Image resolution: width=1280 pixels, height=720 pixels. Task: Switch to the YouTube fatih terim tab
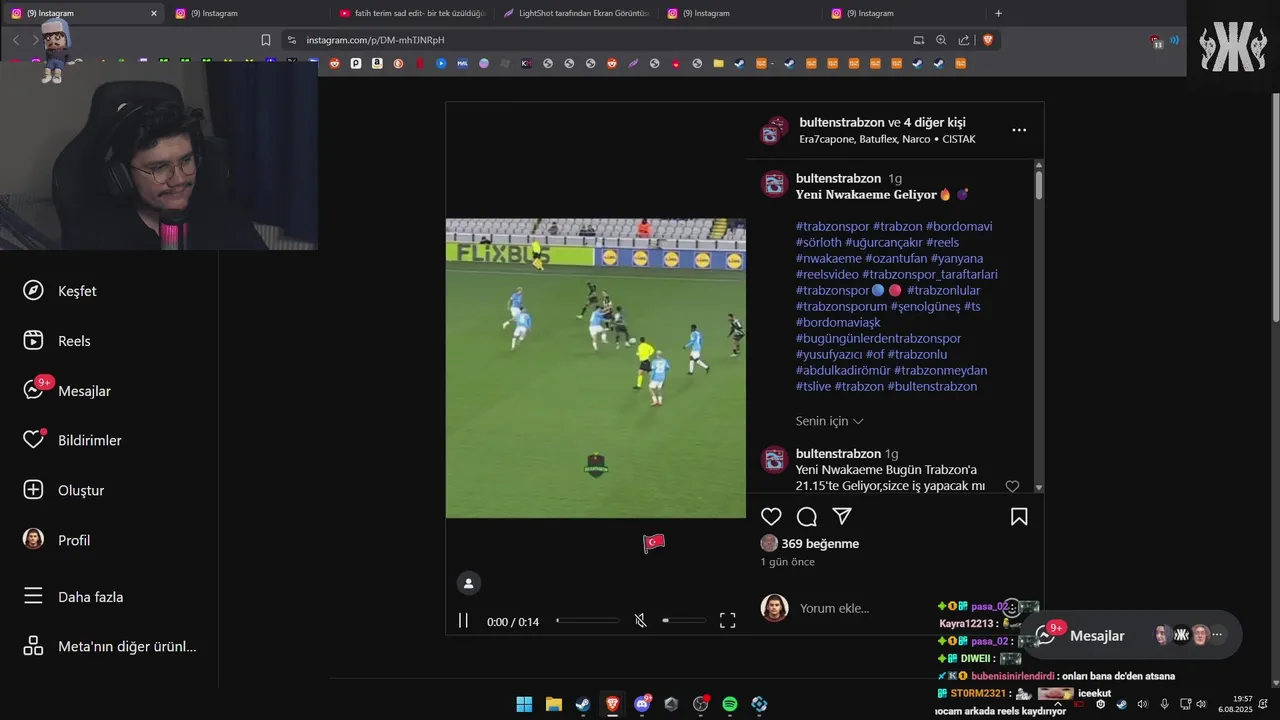click(x=413, y=13)
